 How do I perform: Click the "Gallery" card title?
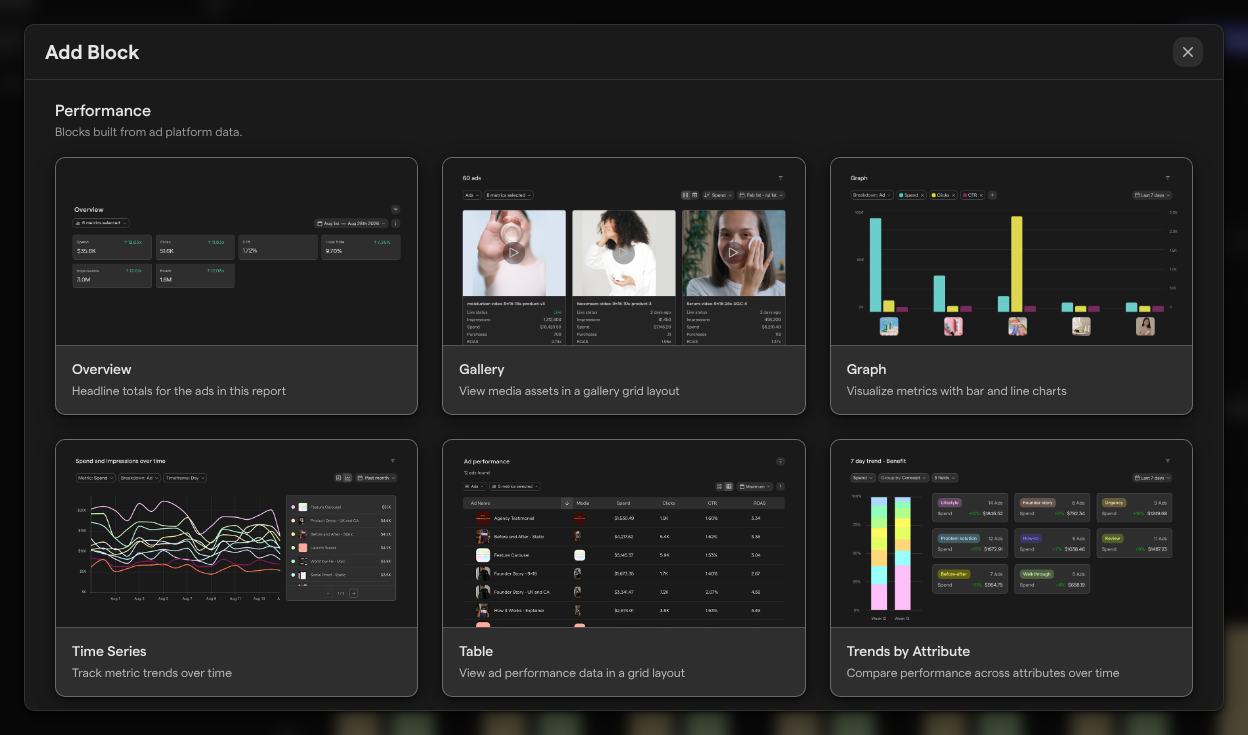click(482, 369)
